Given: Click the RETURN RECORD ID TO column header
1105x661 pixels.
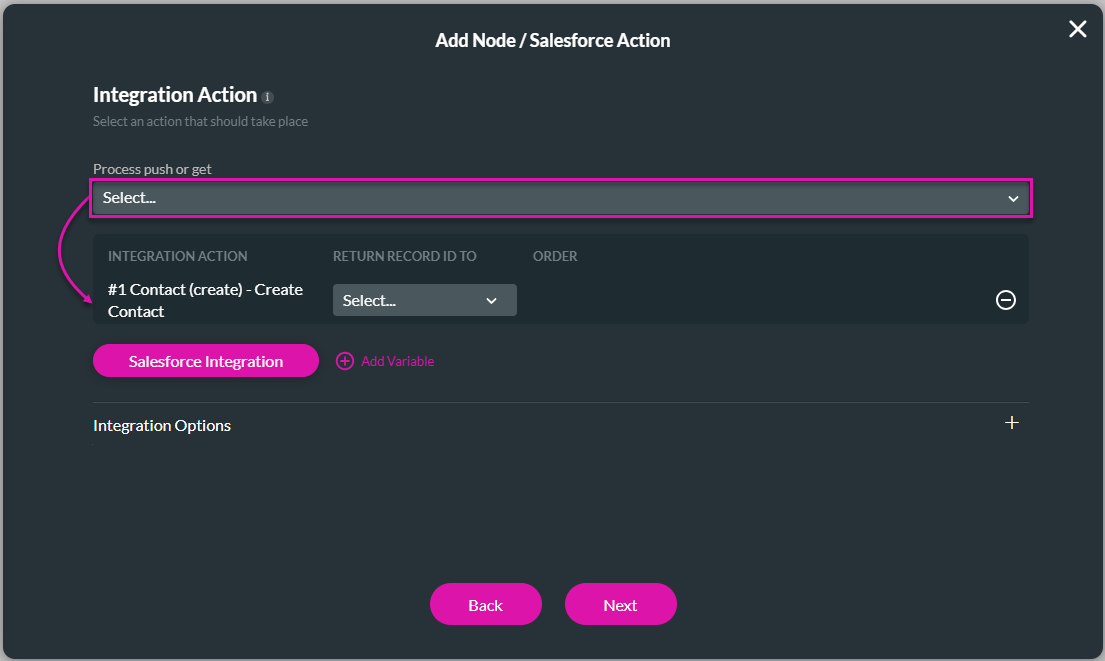Looking at the screenshot, I should click(404, 256).
